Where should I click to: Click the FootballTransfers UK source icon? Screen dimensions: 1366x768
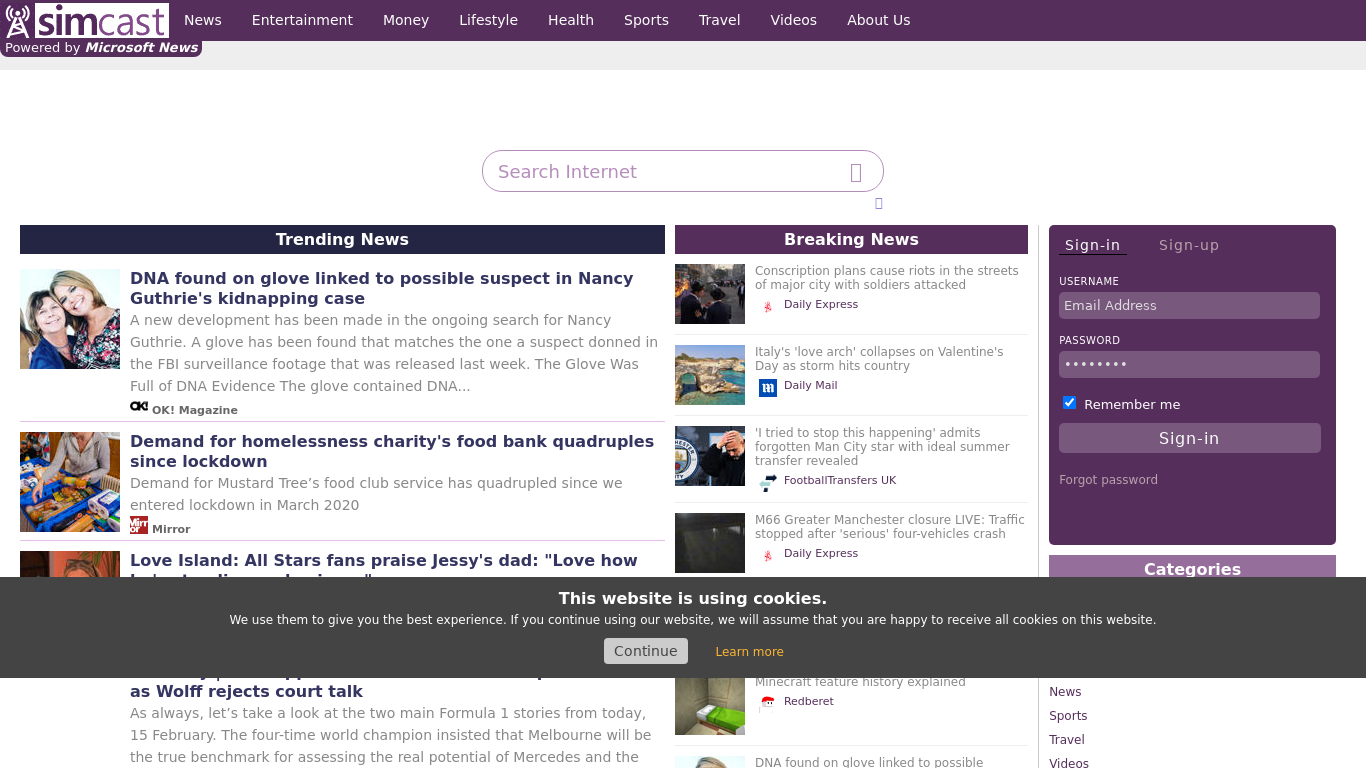(767, 482)
